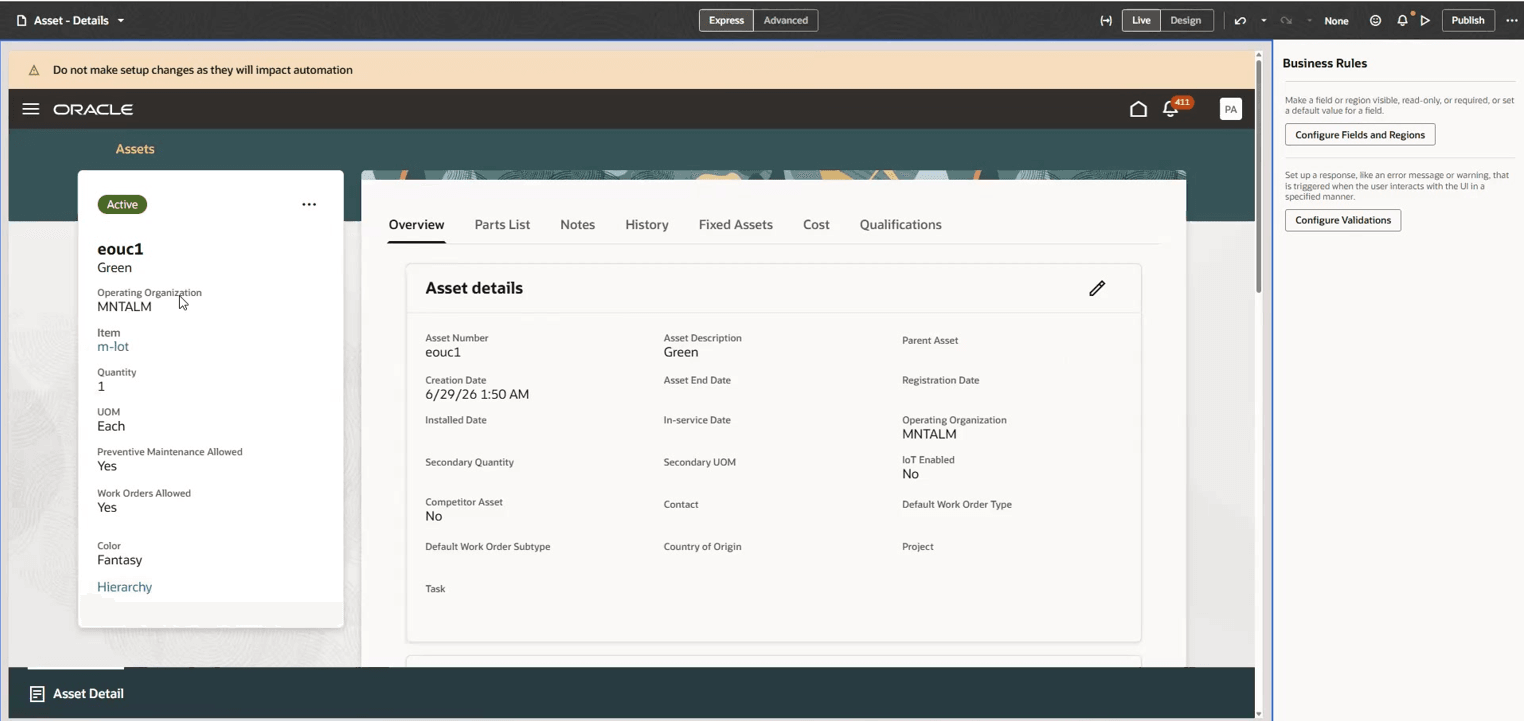Switch to Express mode
The width and height of the screenshot is (1524, 721).
pyautogui.click(x=726, y=20)
